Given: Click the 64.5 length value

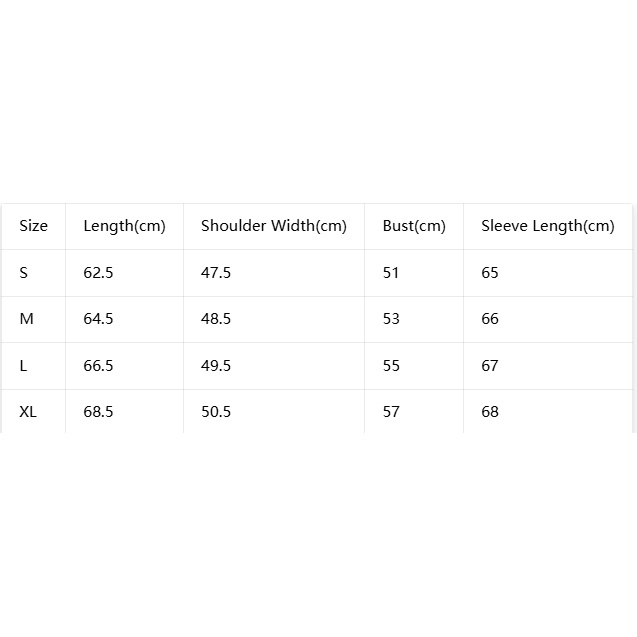Looking at the screenshot, I should 98,319.
